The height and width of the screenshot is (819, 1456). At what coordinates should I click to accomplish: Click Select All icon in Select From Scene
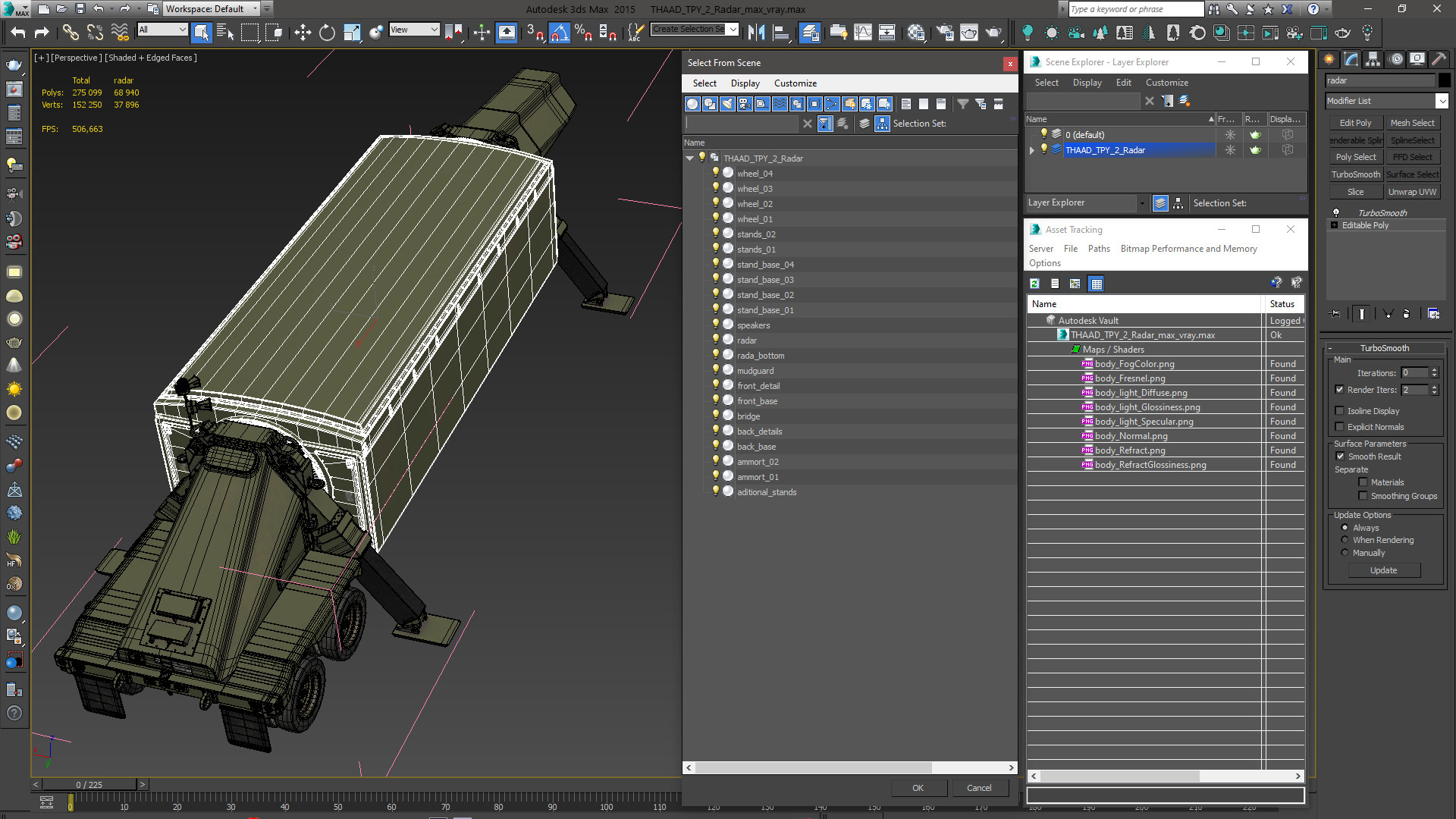tap(905, 104)
